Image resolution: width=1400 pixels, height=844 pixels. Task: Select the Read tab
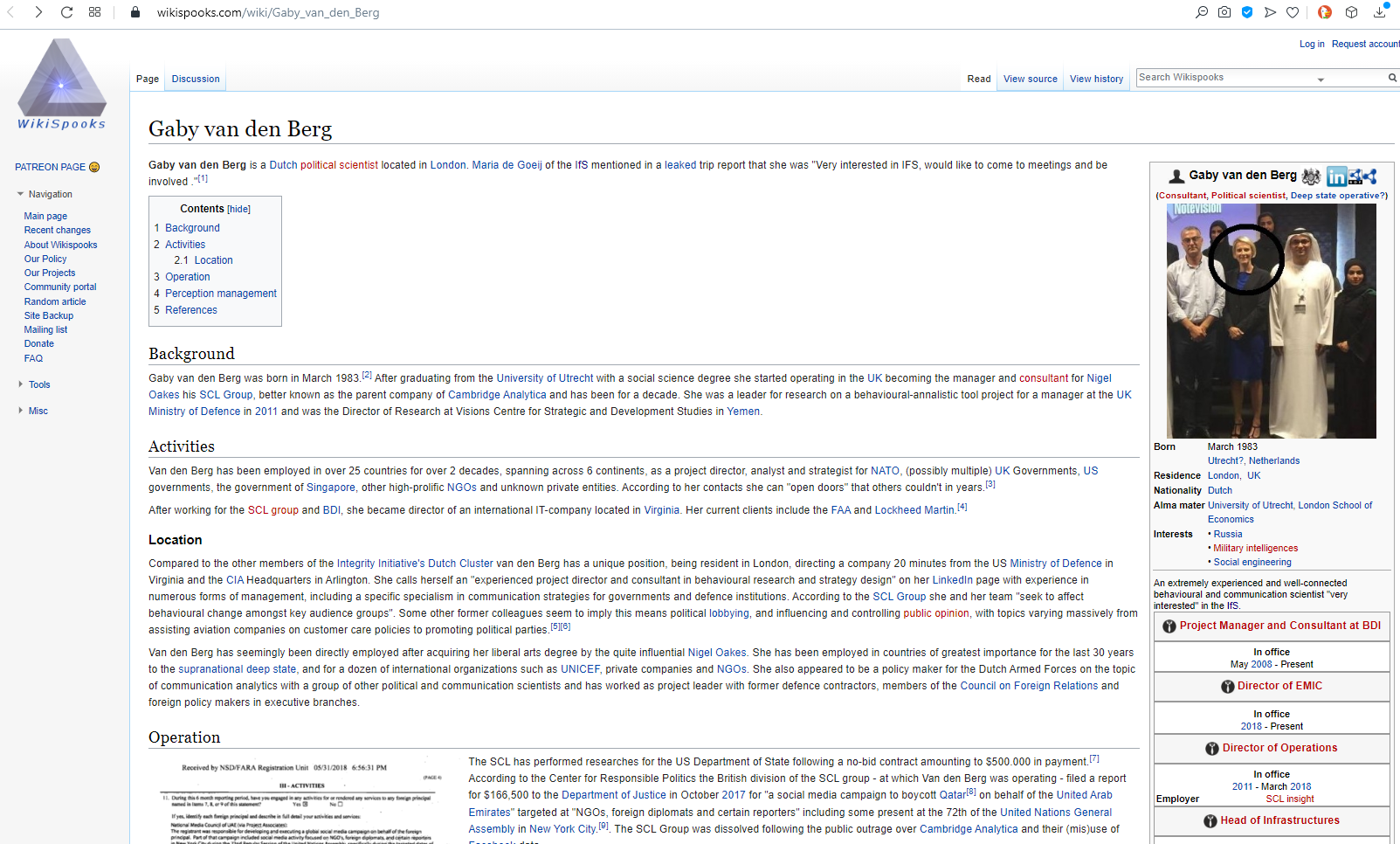click(x=979, y=79)
